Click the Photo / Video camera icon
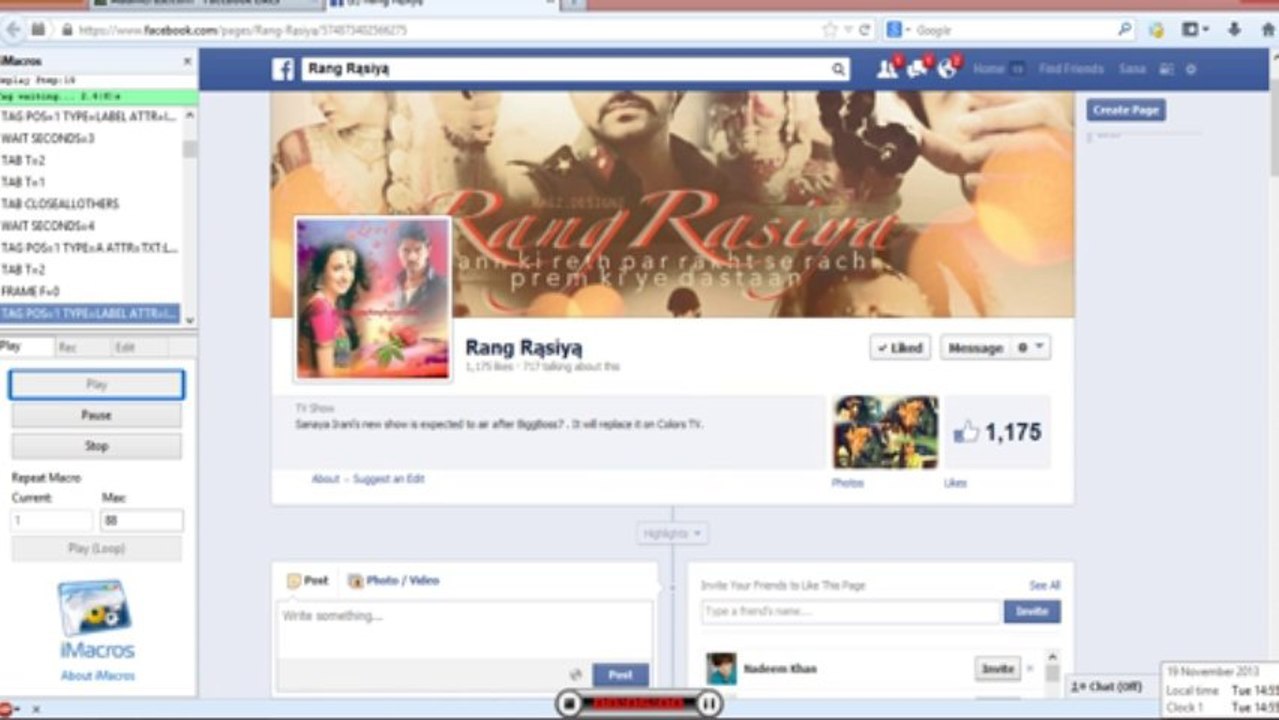This screenshot has width=1279, height=720. pyautogui.click(x=355, y=580)
